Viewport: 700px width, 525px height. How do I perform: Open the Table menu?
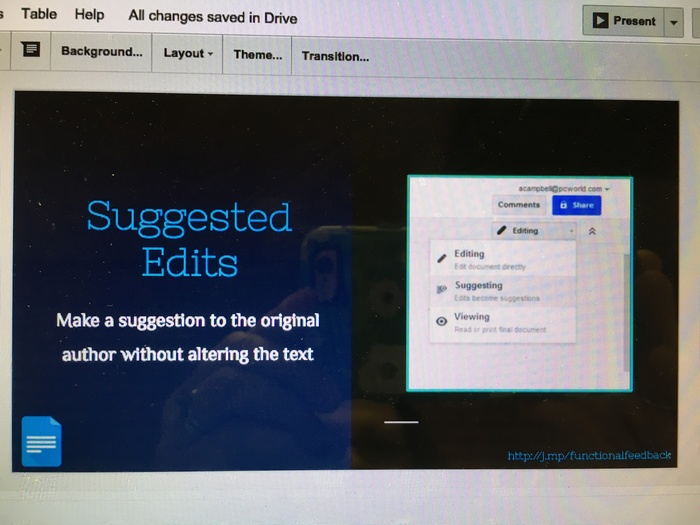click(x=39, y=14)
